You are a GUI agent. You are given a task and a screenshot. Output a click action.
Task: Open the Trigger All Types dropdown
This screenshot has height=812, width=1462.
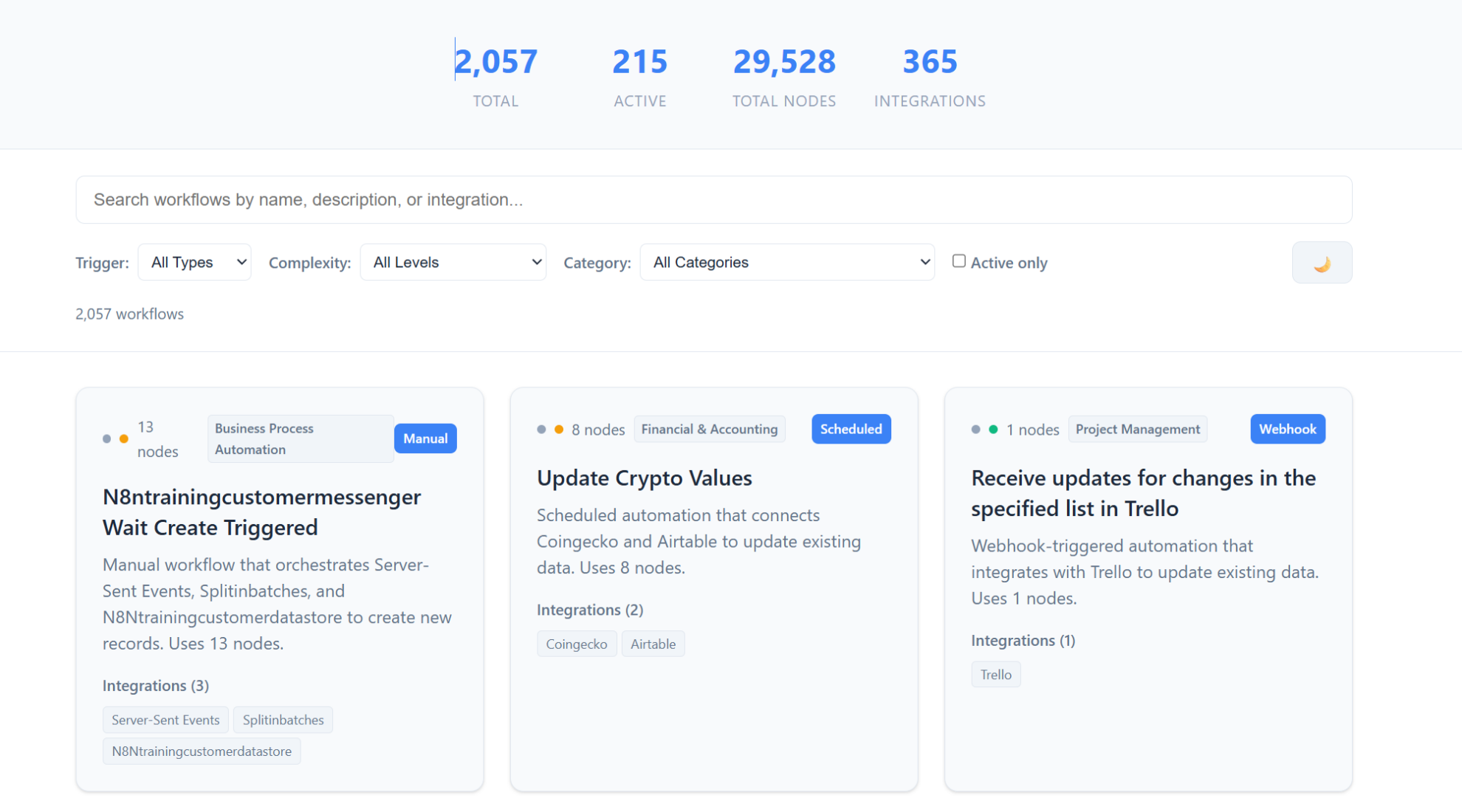(194, 263)
